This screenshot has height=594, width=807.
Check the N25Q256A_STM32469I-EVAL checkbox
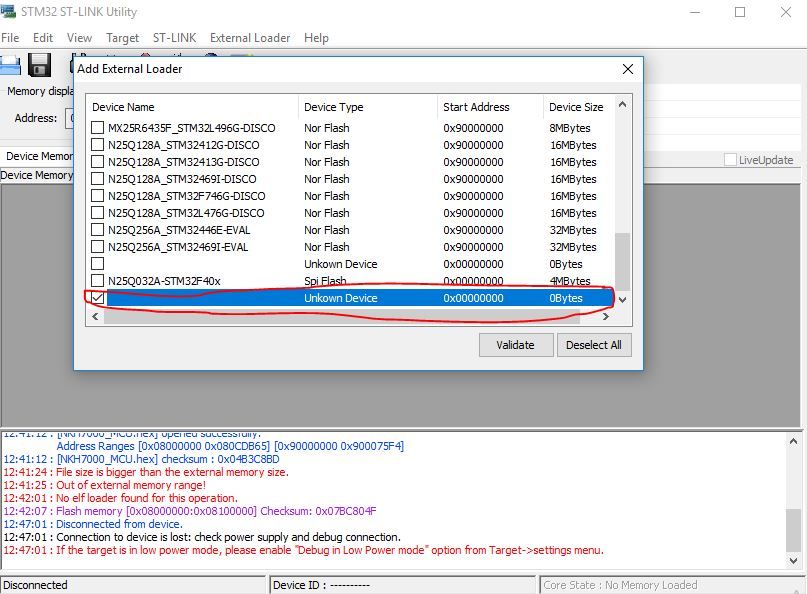(x=97, y=246)
